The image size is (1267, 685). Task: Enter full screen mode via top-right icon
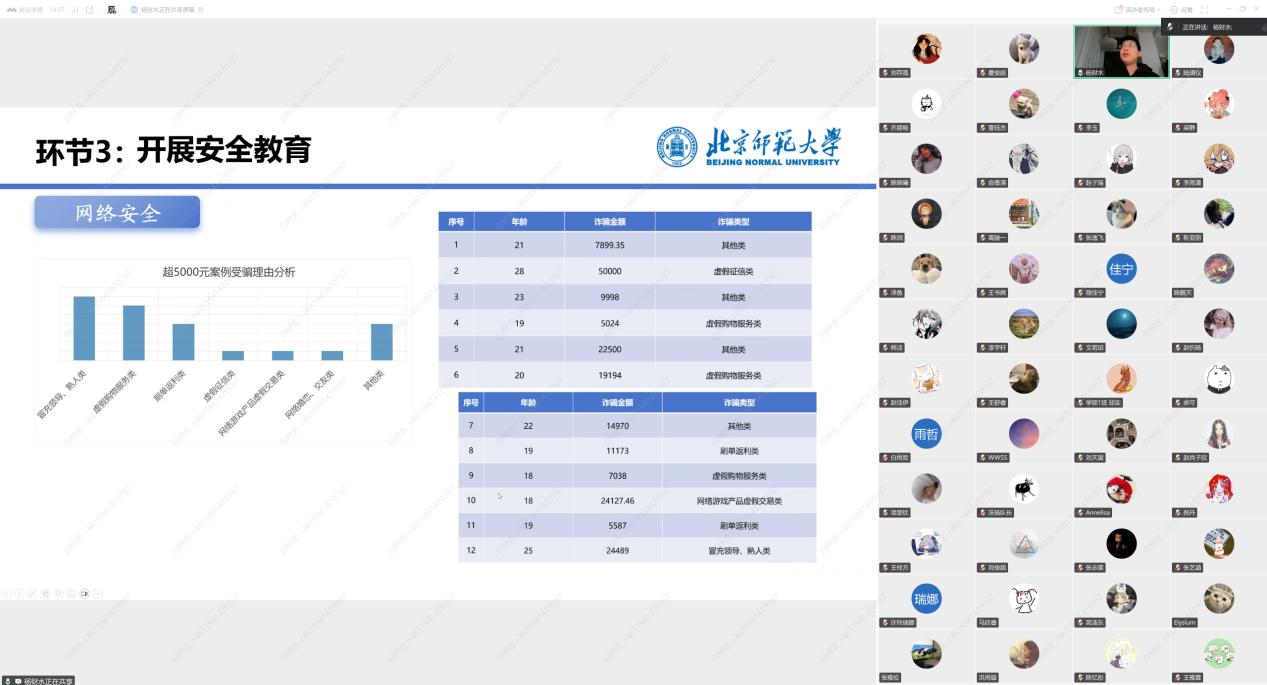click(1205, 9)
